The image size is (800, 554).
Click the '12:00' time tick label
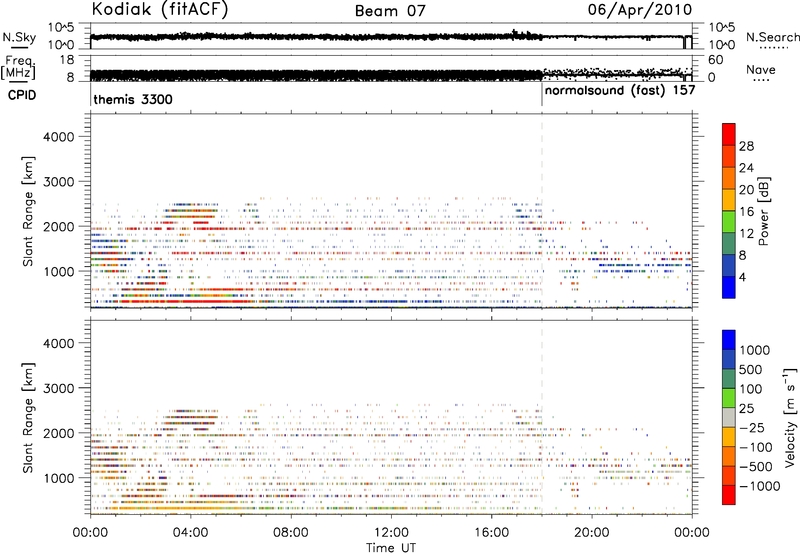[x=391, y=533]
